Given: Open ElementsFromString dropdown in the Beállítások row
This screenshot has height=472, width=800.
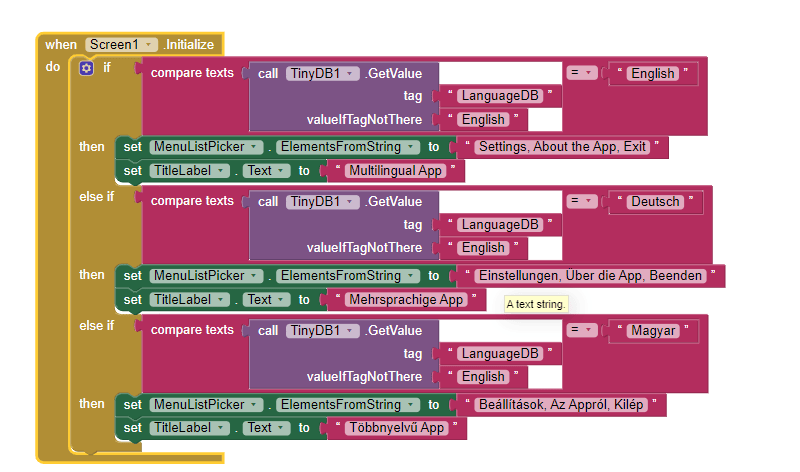Looking at the screenshot, I should point(348,405).
